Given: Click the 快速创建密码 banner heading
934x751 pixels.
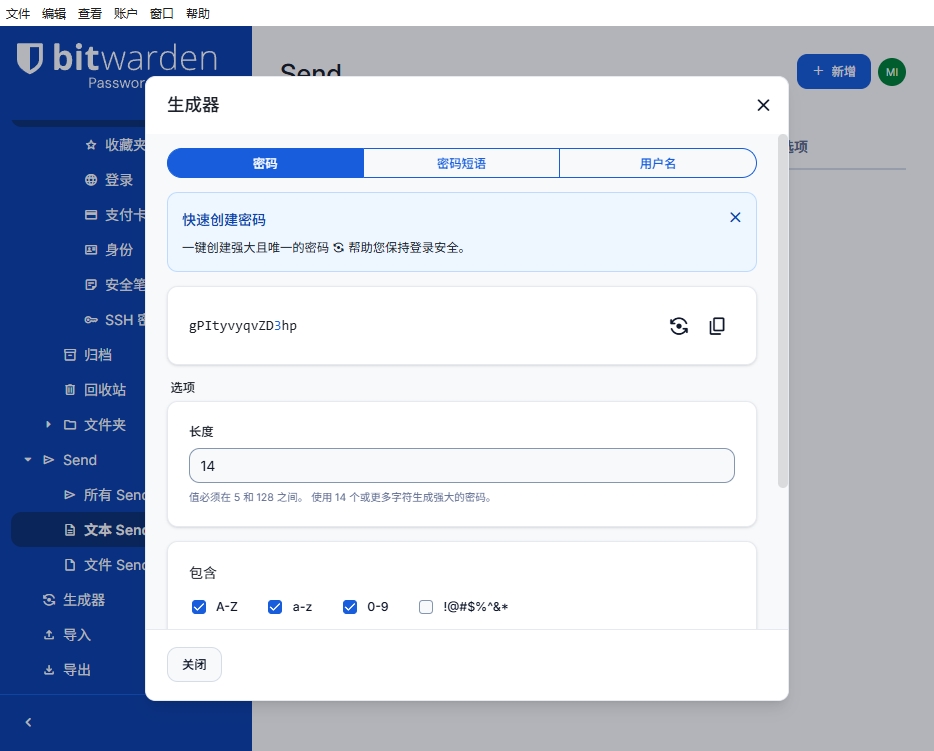Looking at the screenshot, I should tap(224, 220).
